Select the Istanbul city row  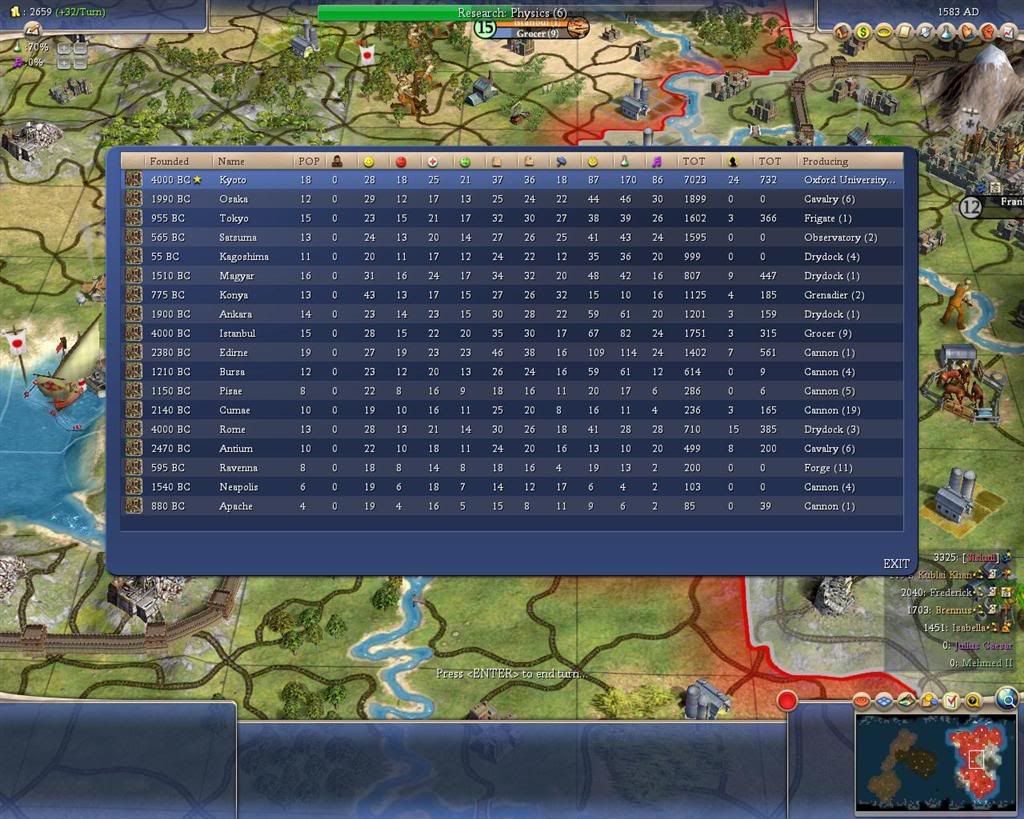[512, 333]
